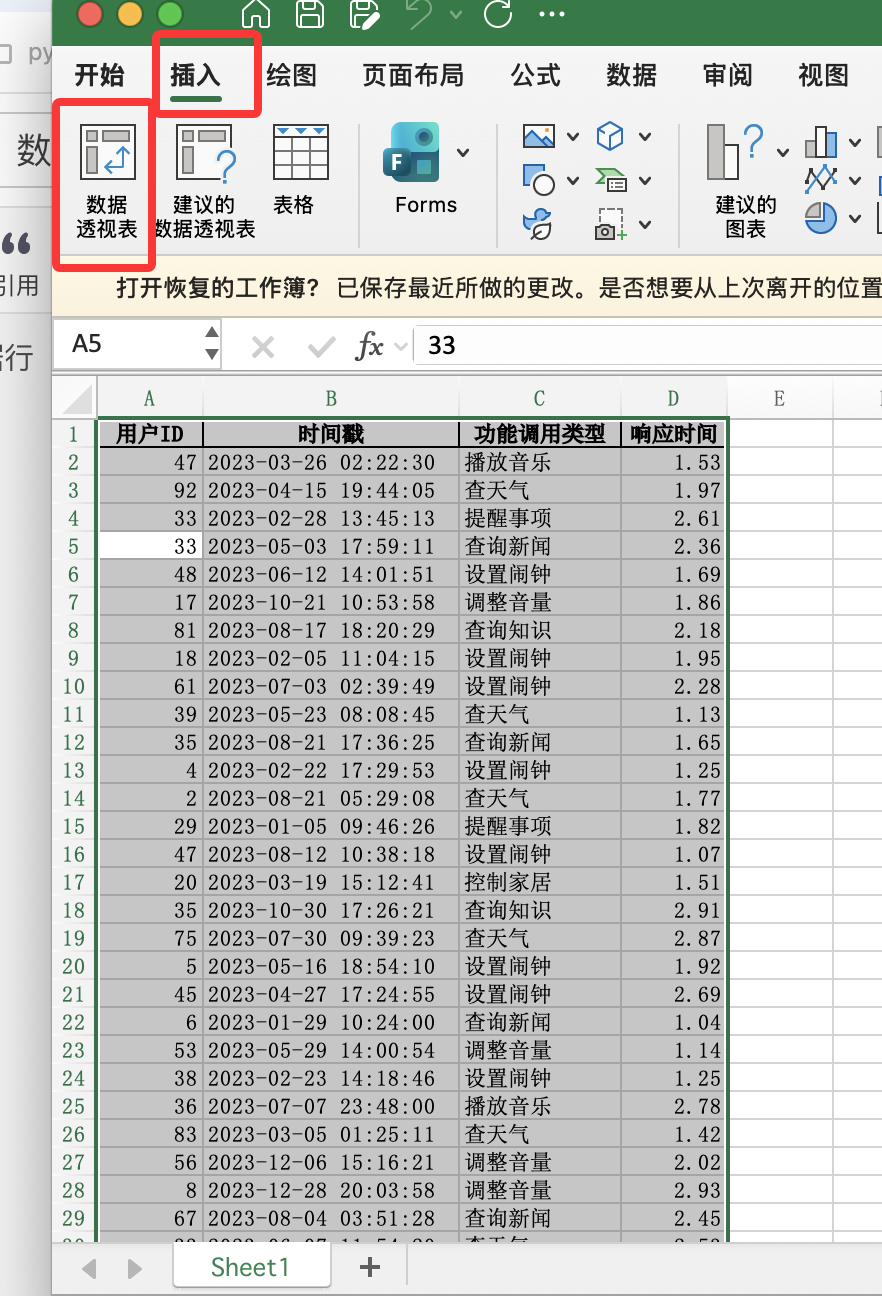882x1296 pixels.
Task: Click the Pictures icon
Action: (539, 136)
